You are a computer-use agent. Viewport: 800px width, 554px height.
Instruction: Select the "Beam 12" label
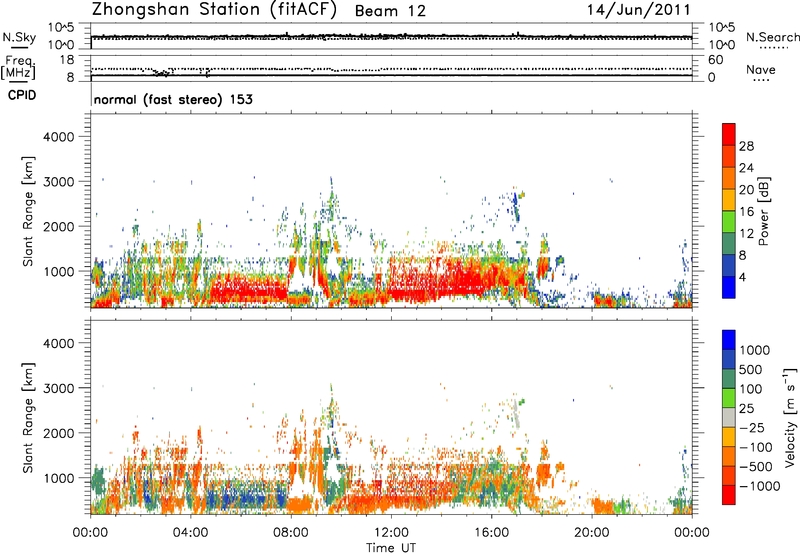point(390,11)
